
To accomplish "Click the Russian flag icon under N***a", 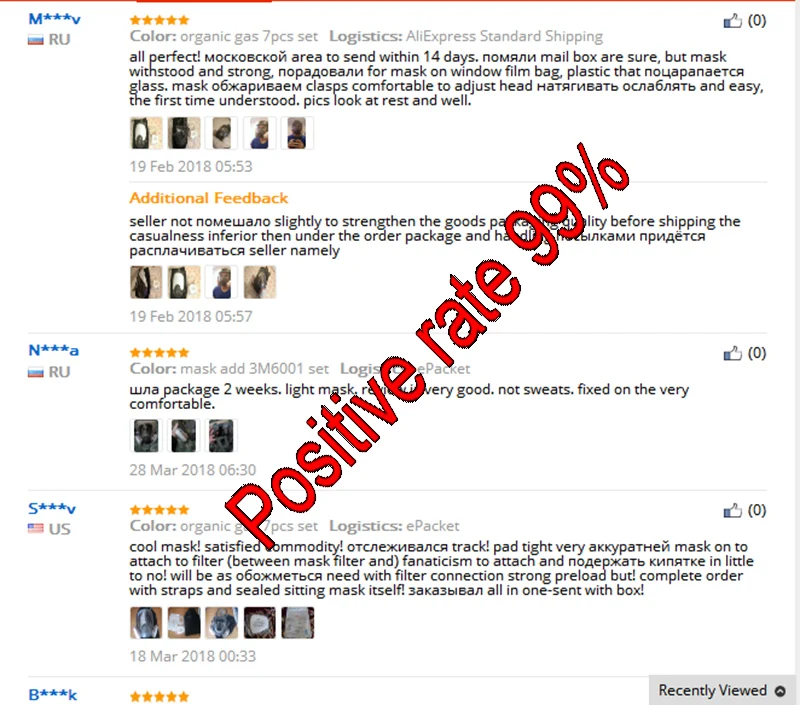I will pos(36,372).
